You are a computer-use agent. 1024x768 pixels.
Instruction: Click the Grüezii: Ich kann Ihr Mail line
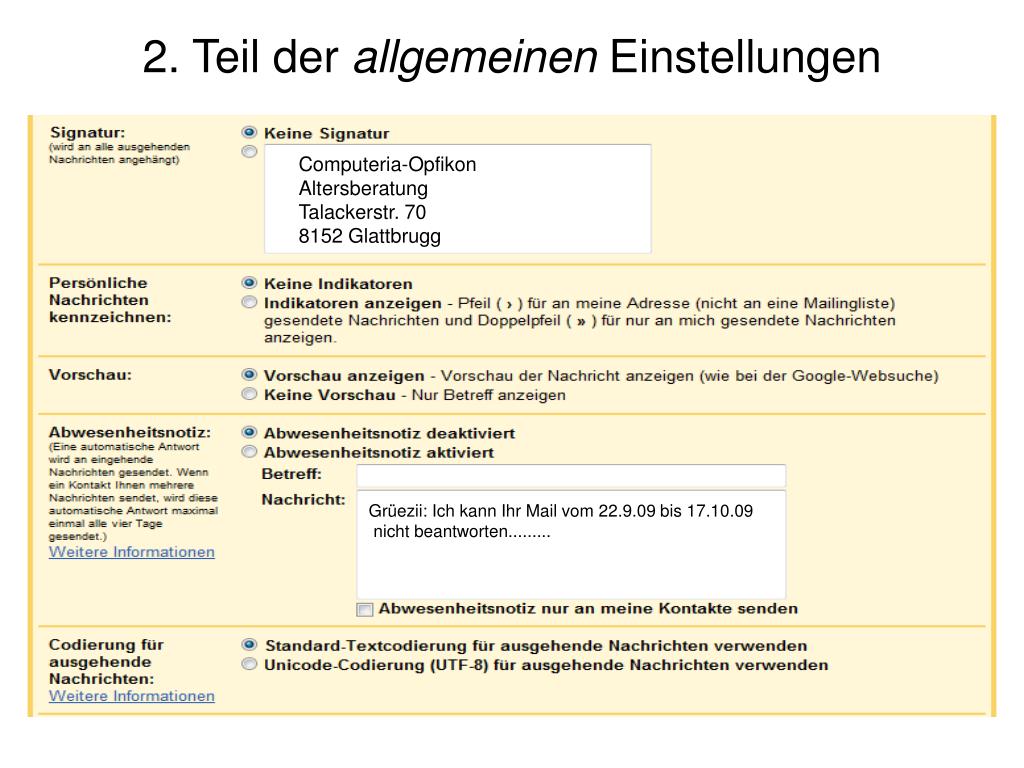[x=561, y=511]
